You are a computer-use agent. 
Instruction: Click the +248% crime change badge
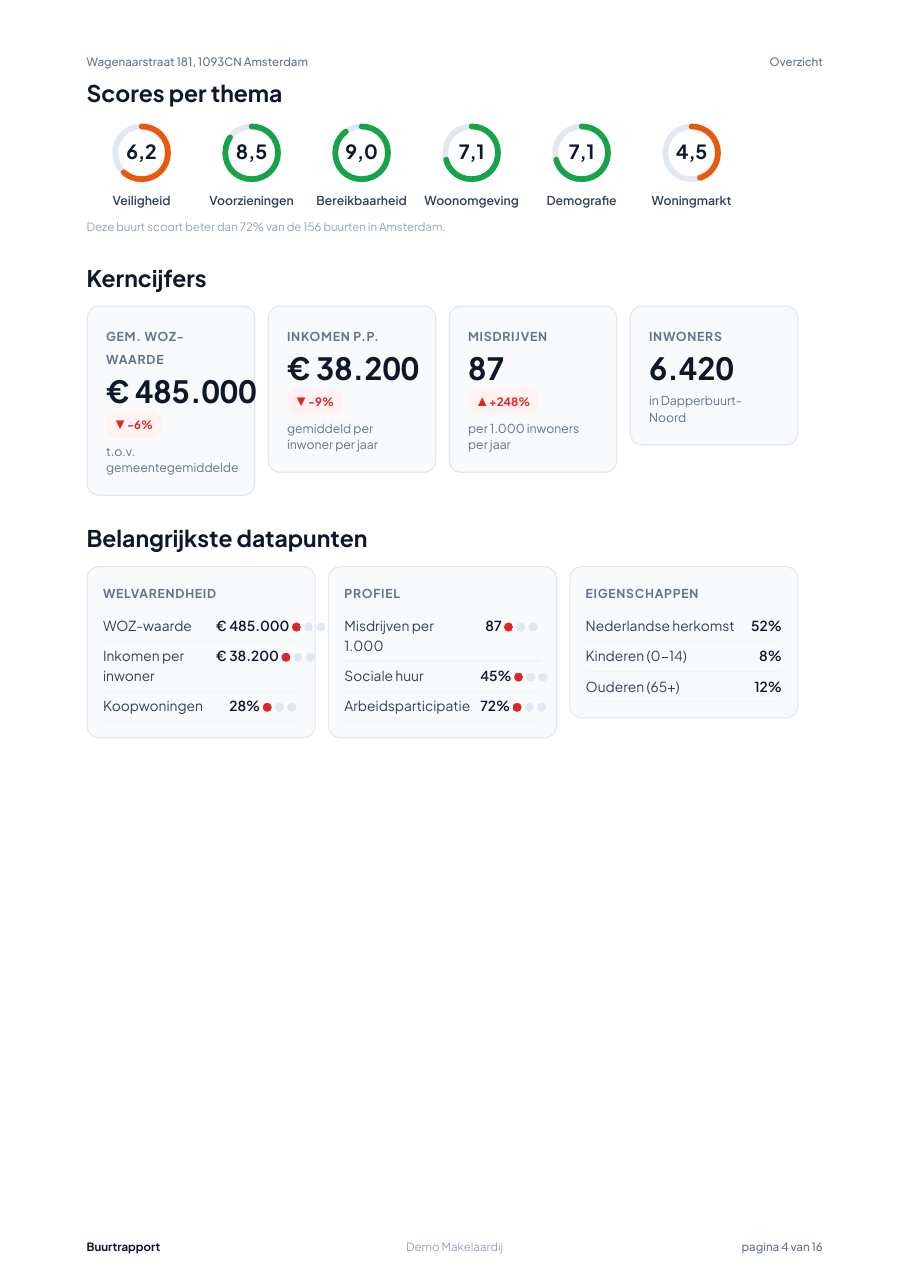[503, 402]
